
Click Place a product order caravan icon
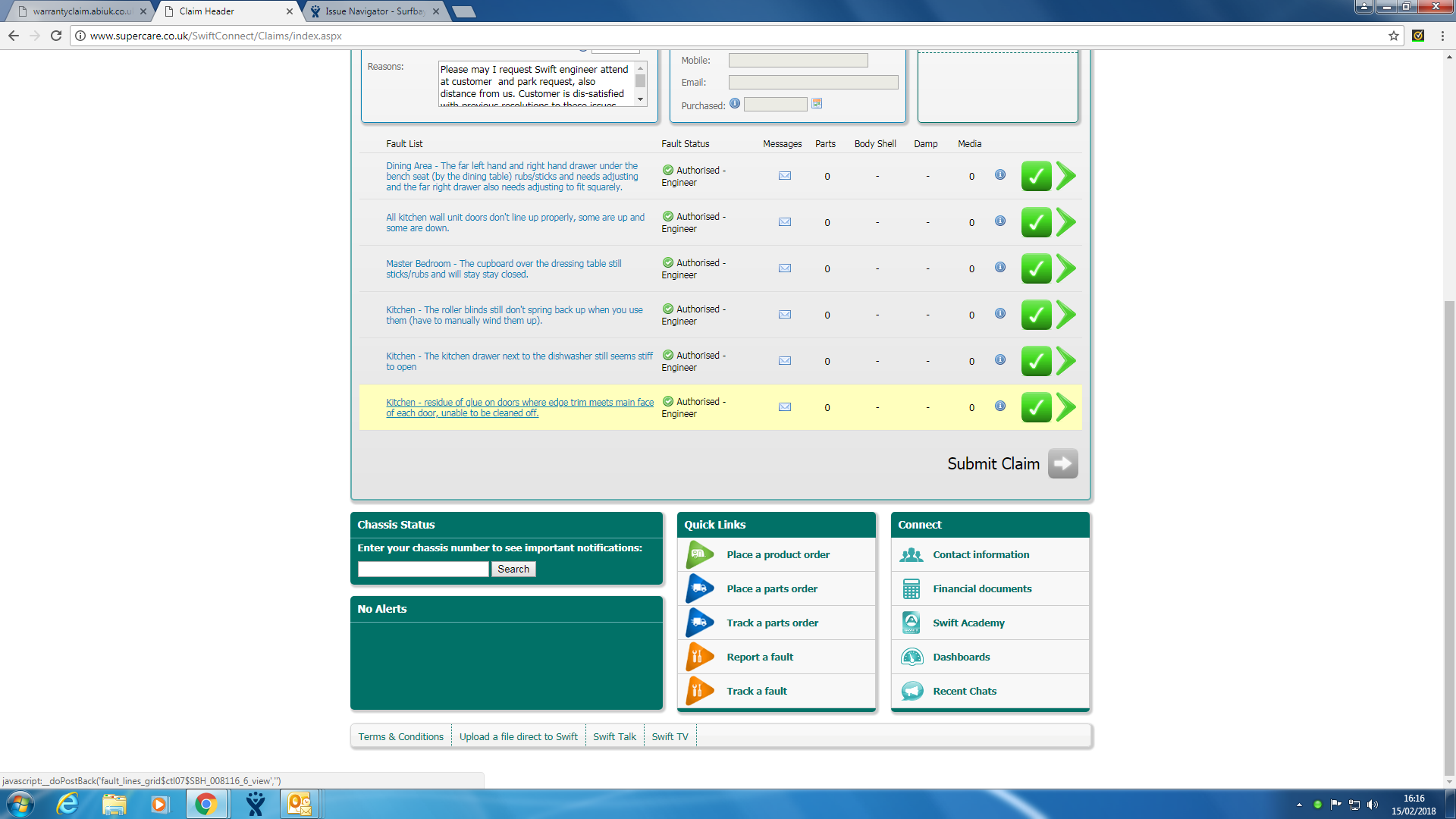699,555
